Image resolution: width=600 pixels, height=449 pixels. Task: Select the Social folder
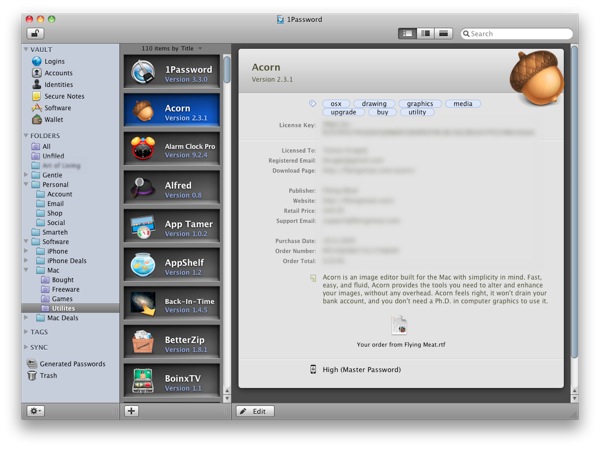[51, 222]
